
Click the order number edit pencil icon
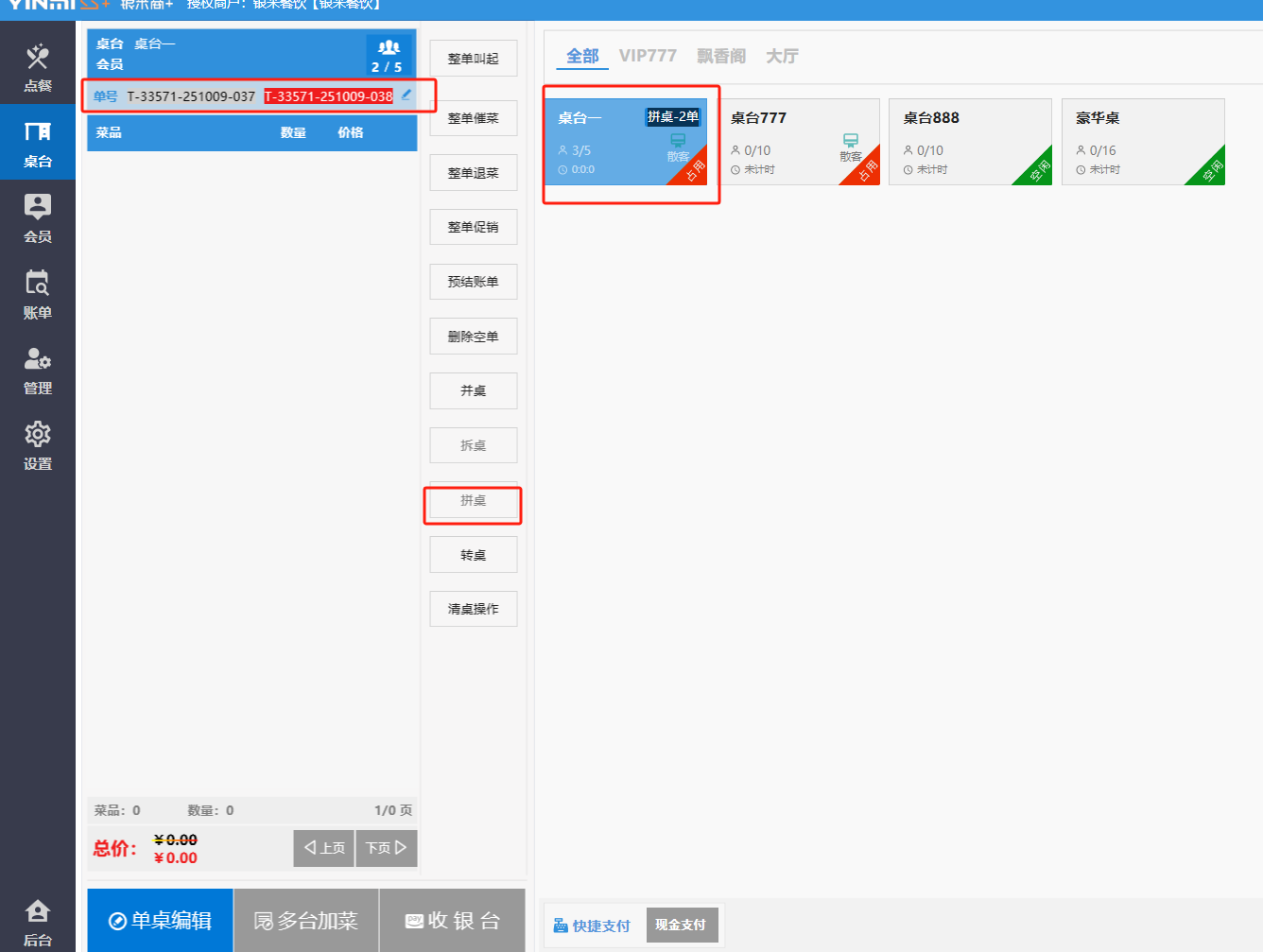pos(407,95)
